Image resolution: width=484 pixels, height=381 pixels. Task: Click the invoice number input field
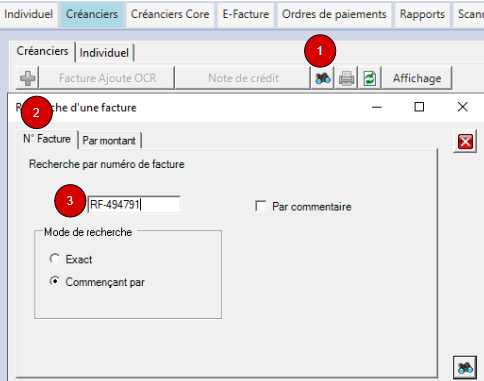pyautogui.click(x=134, y=204)
